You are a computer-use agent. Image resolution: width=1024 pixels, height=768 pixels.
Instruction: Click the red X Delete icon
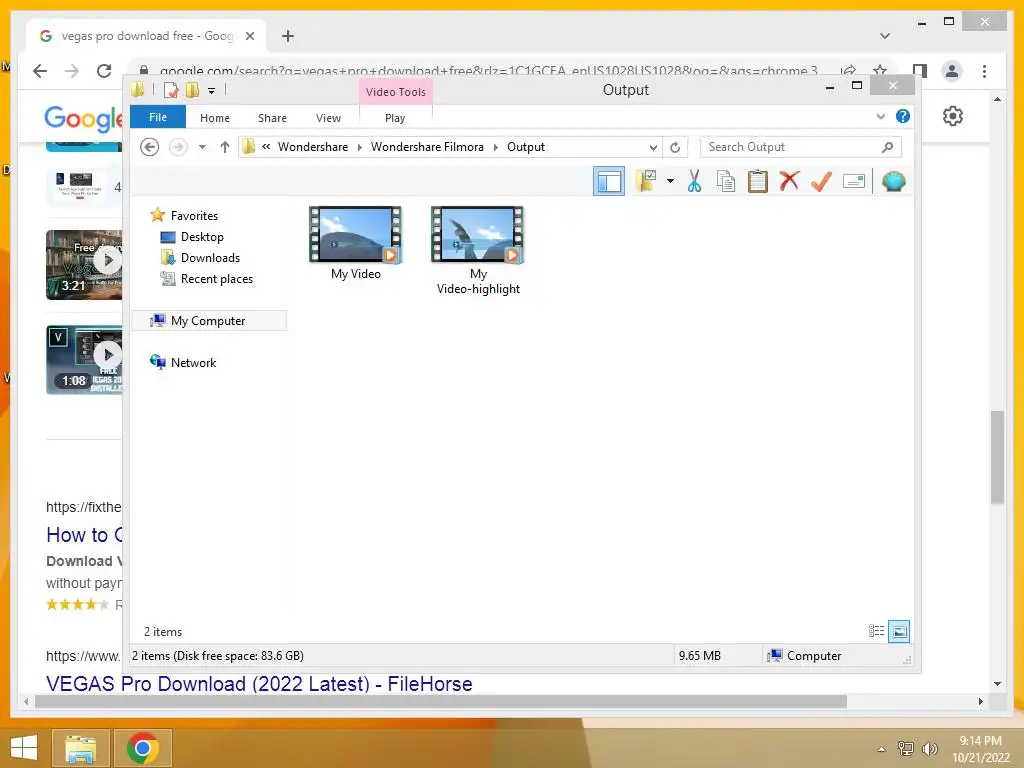coord(790,181)
